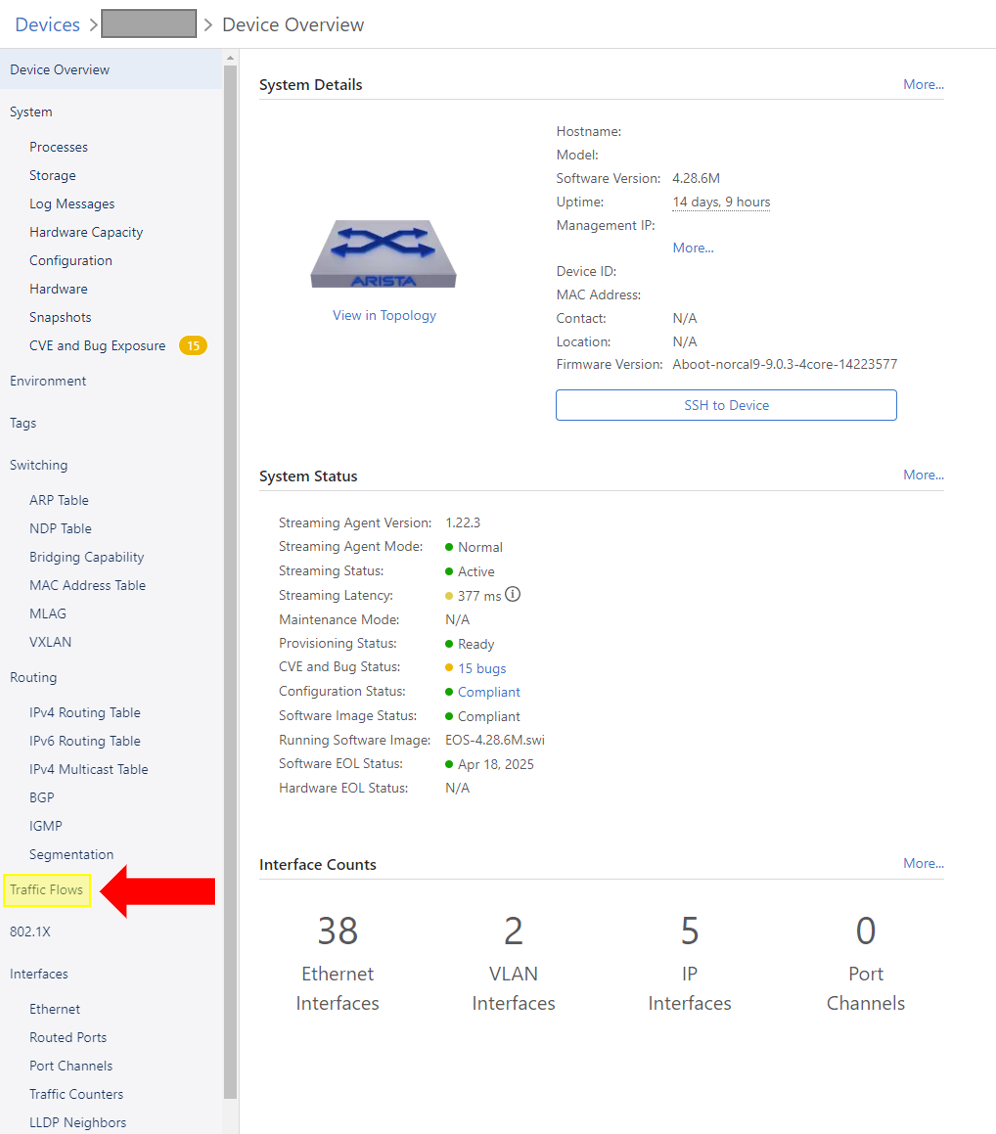Open More details for System Details
The height and width of the screenshot is (1134, 996).
921,84
